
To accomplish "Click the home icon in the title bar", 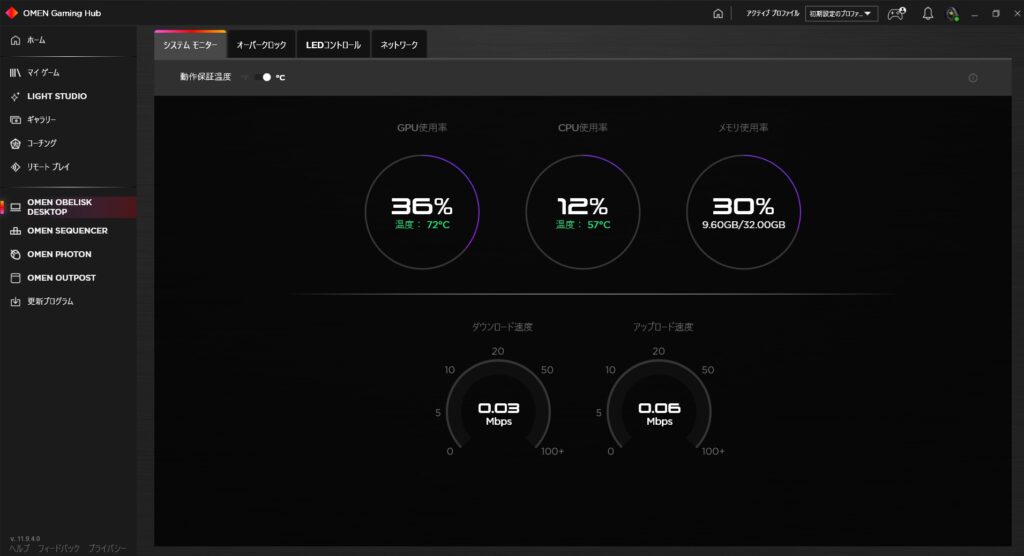I will (x=717, y=14).
